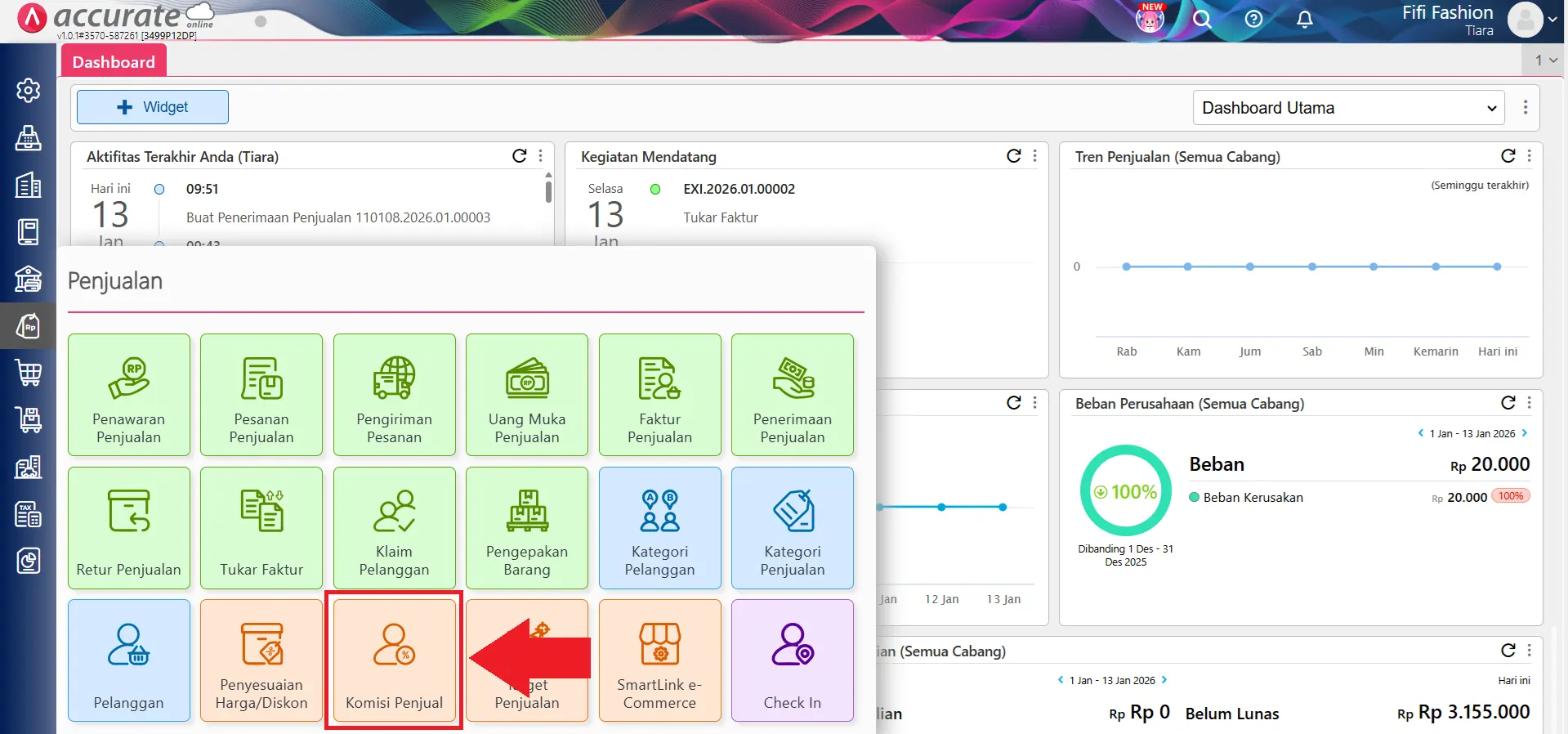The image size is (1568, 734).
Task: Open Tren Penjualan widget options menu
Action: click(1530, 156)
